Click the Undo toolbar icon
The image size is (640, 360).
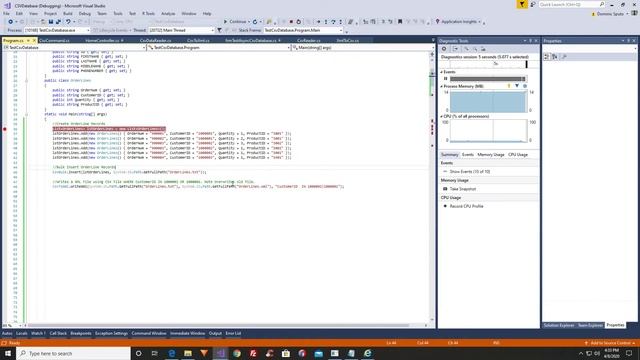pyautogui.click(x=68, y=22)
